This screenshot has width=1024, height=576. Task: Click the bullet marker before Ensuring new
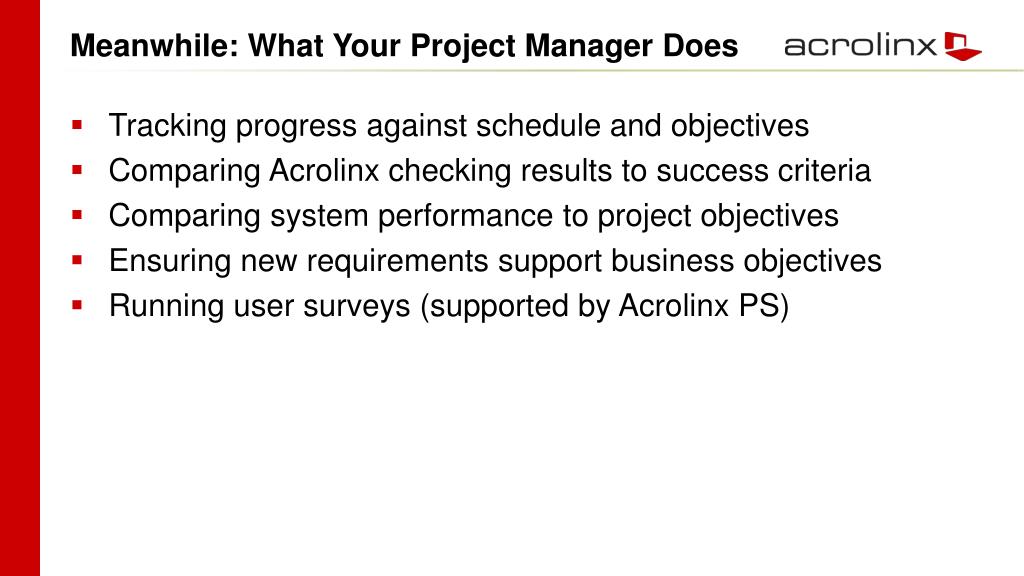(x=77, y=260)
